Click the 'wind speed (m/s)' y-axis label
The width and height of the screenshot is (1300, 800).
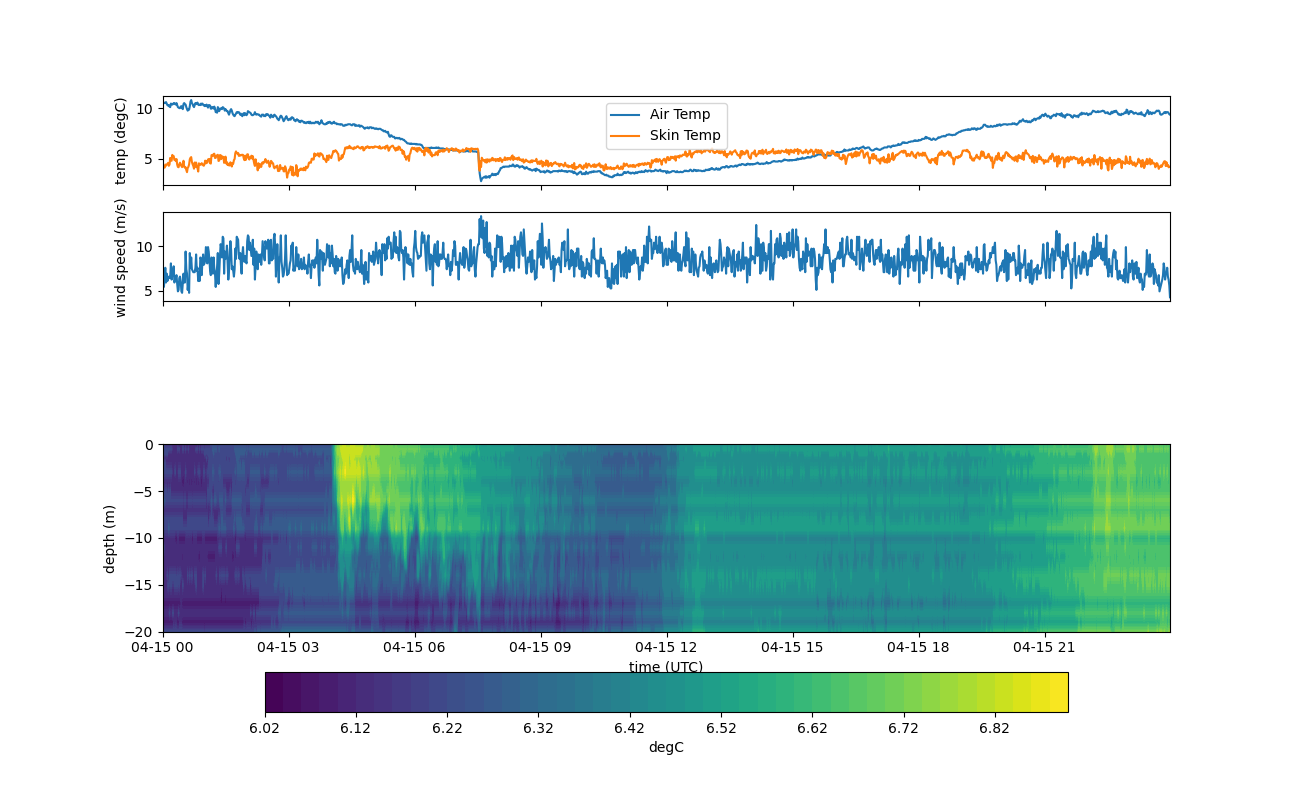point(121,257)
